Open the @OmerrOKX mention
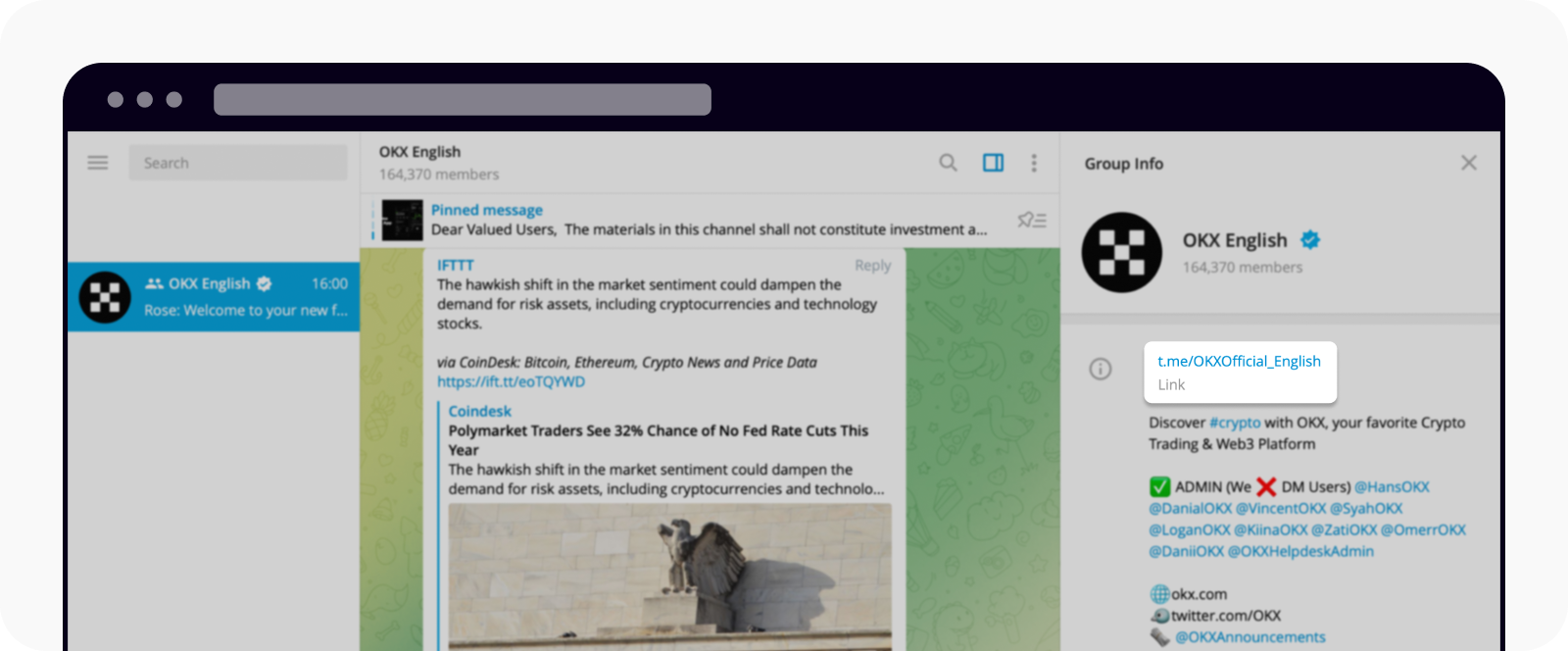 [x=1423, y=530]
